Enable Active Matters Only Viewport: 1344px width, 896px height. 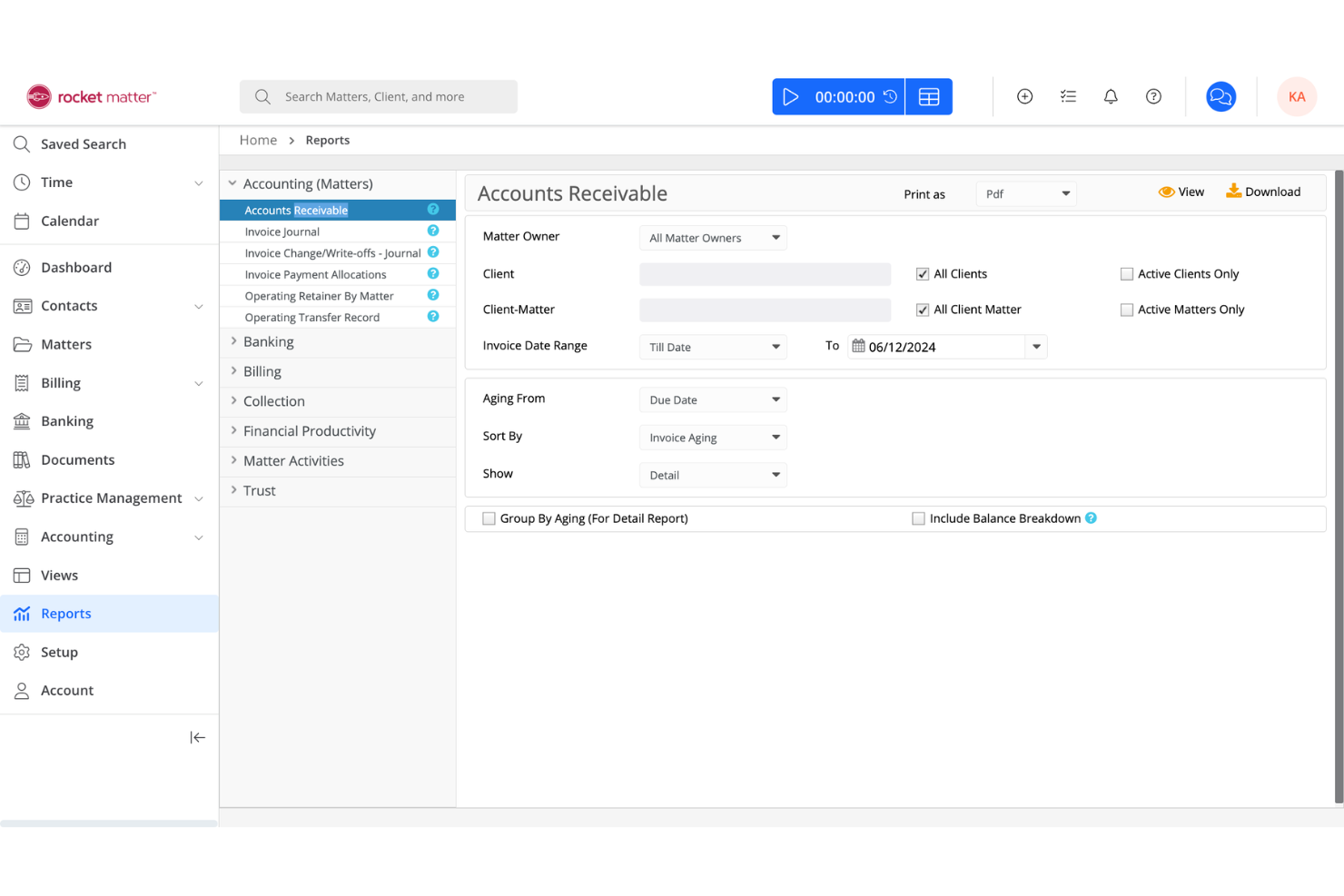pyautogui.click(x=1127, y=310)
